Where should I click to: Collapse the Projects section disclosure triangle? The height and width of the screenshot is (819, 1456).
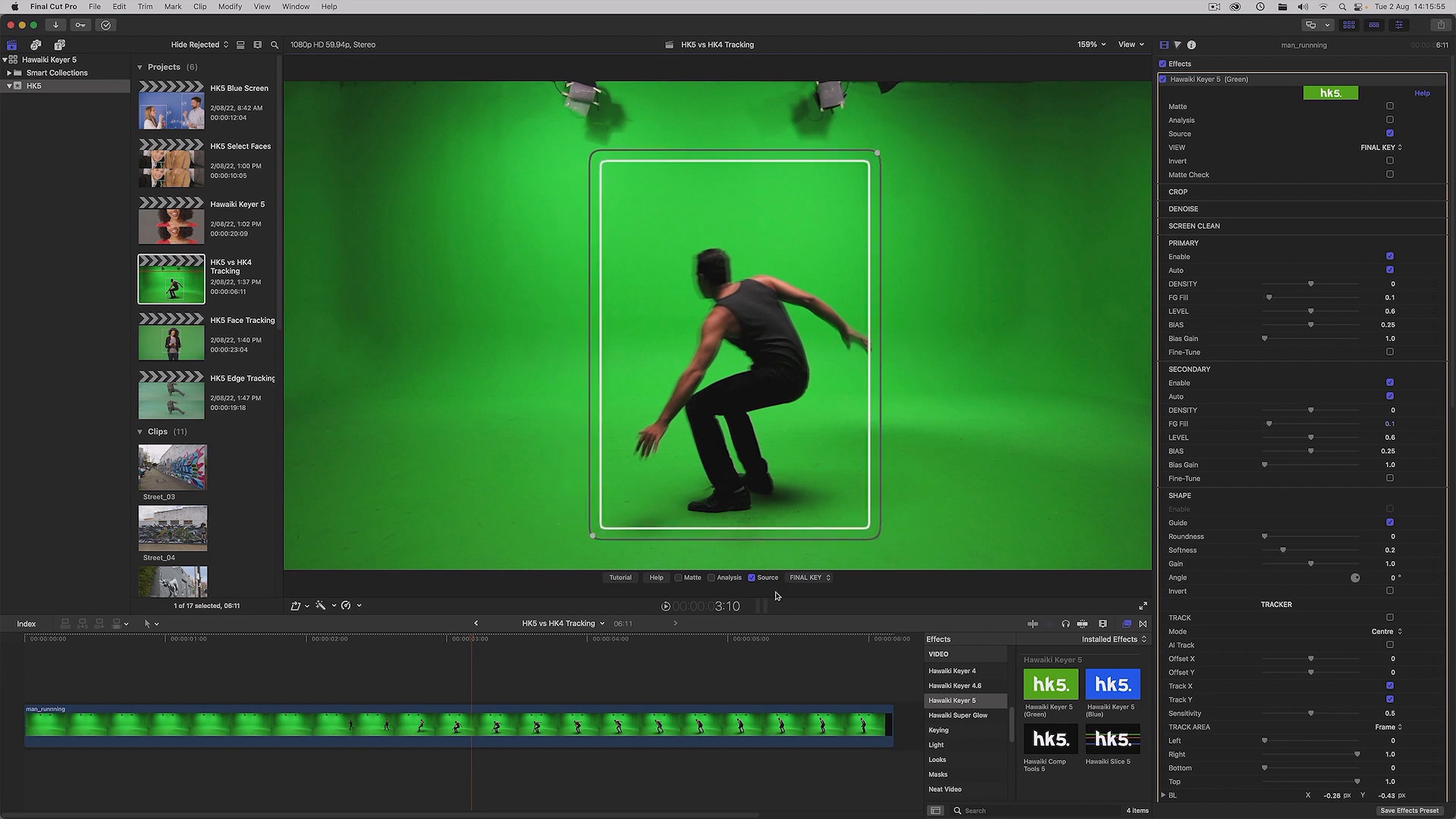[x=140, y=67]
